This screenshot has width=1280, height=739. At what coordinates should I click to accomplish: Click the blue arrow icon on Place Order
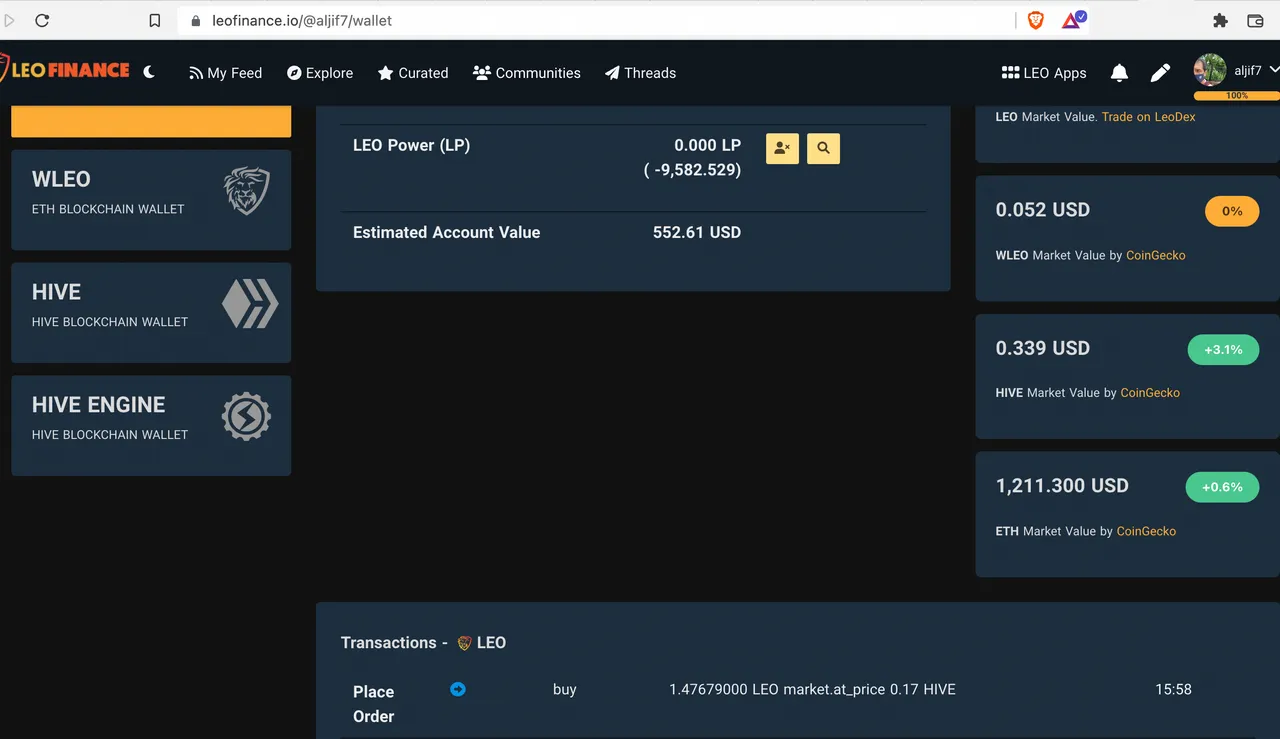(x=458, y=689)
